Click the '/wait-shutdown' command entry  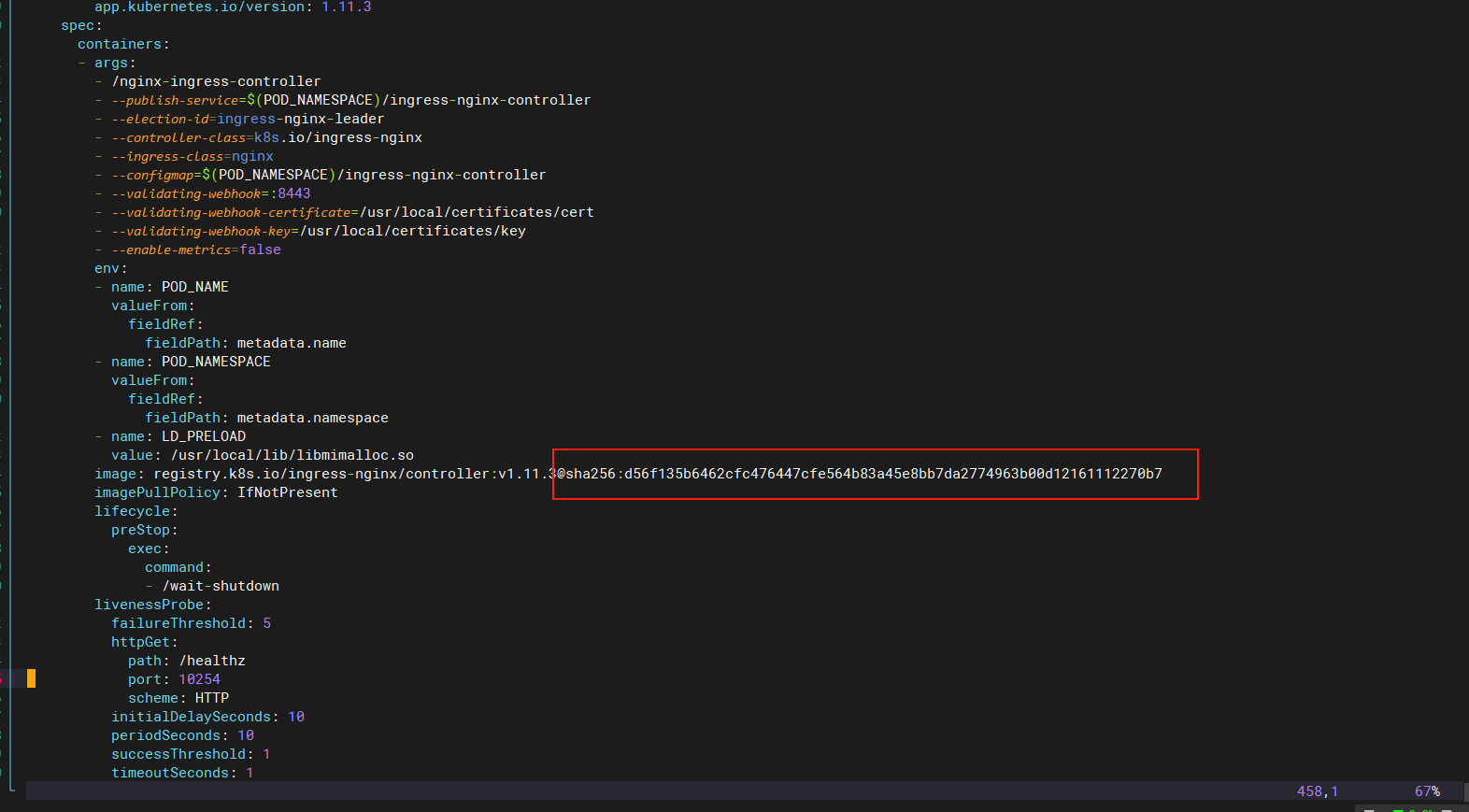(221, 586)
